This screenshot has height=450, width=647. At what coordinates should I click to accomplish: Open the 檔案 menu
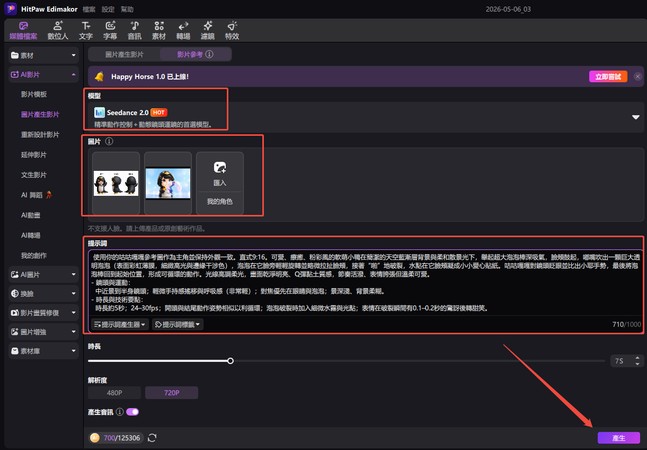click(x=89, y=9)
